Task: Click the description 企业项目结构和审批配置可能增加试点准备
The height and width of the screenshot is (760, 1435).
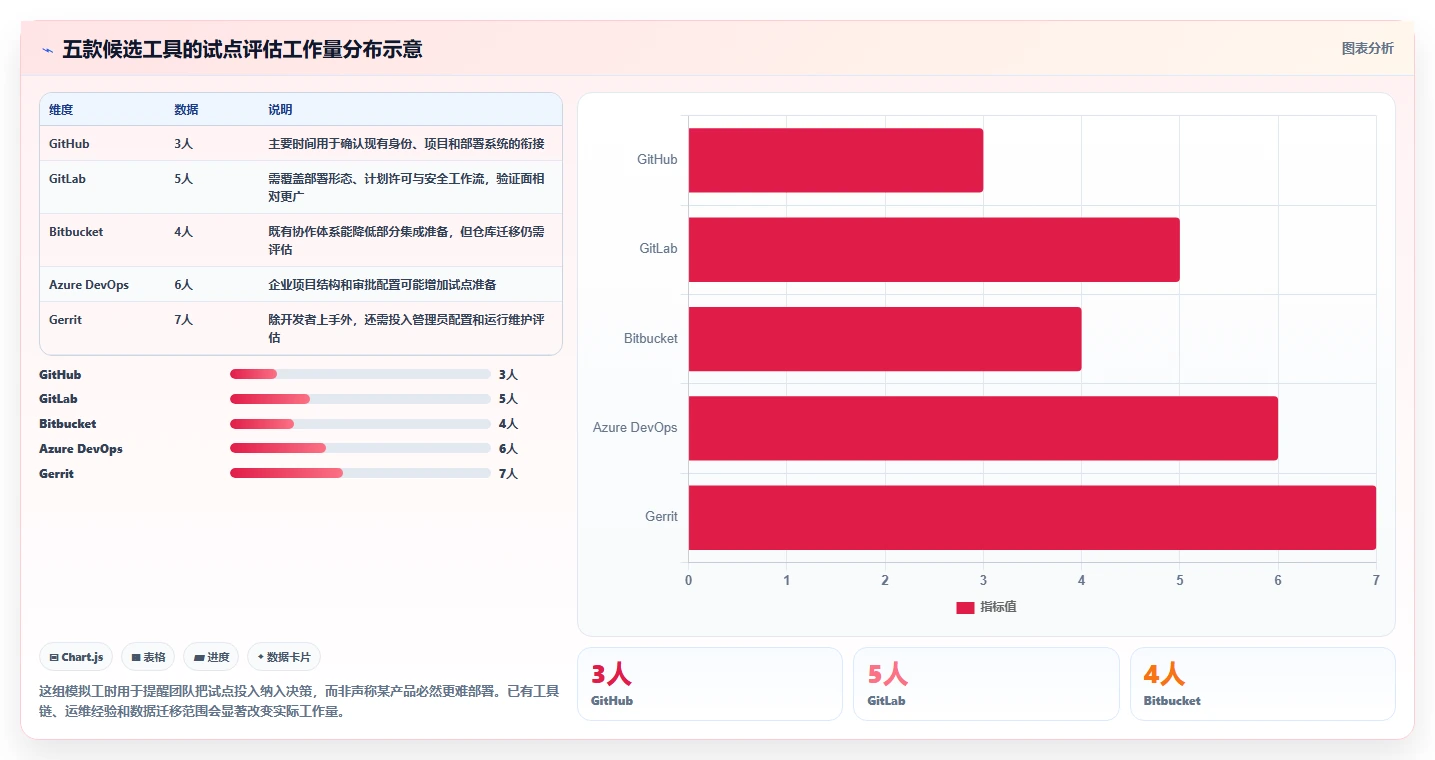Action: coord(382,285)
